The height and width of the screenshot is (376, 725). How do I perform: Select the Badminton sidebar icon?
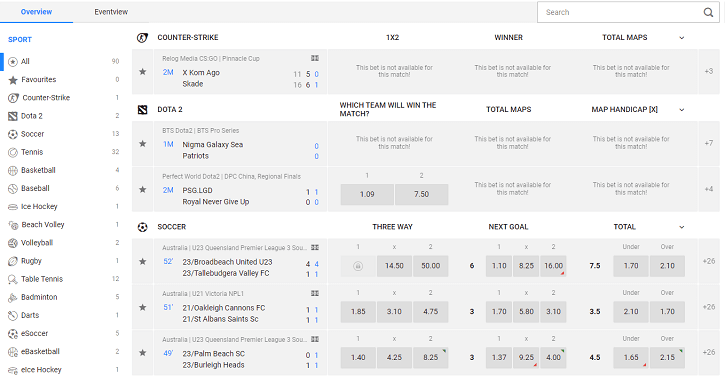point(13,297)
